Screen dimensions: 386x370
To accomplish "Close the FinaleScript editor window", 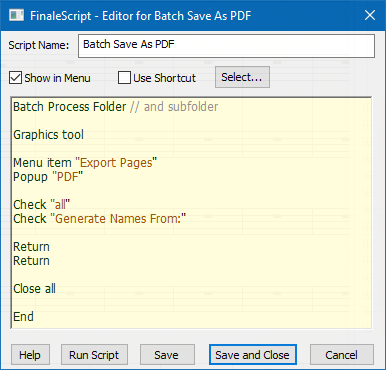I will (370, 15).
